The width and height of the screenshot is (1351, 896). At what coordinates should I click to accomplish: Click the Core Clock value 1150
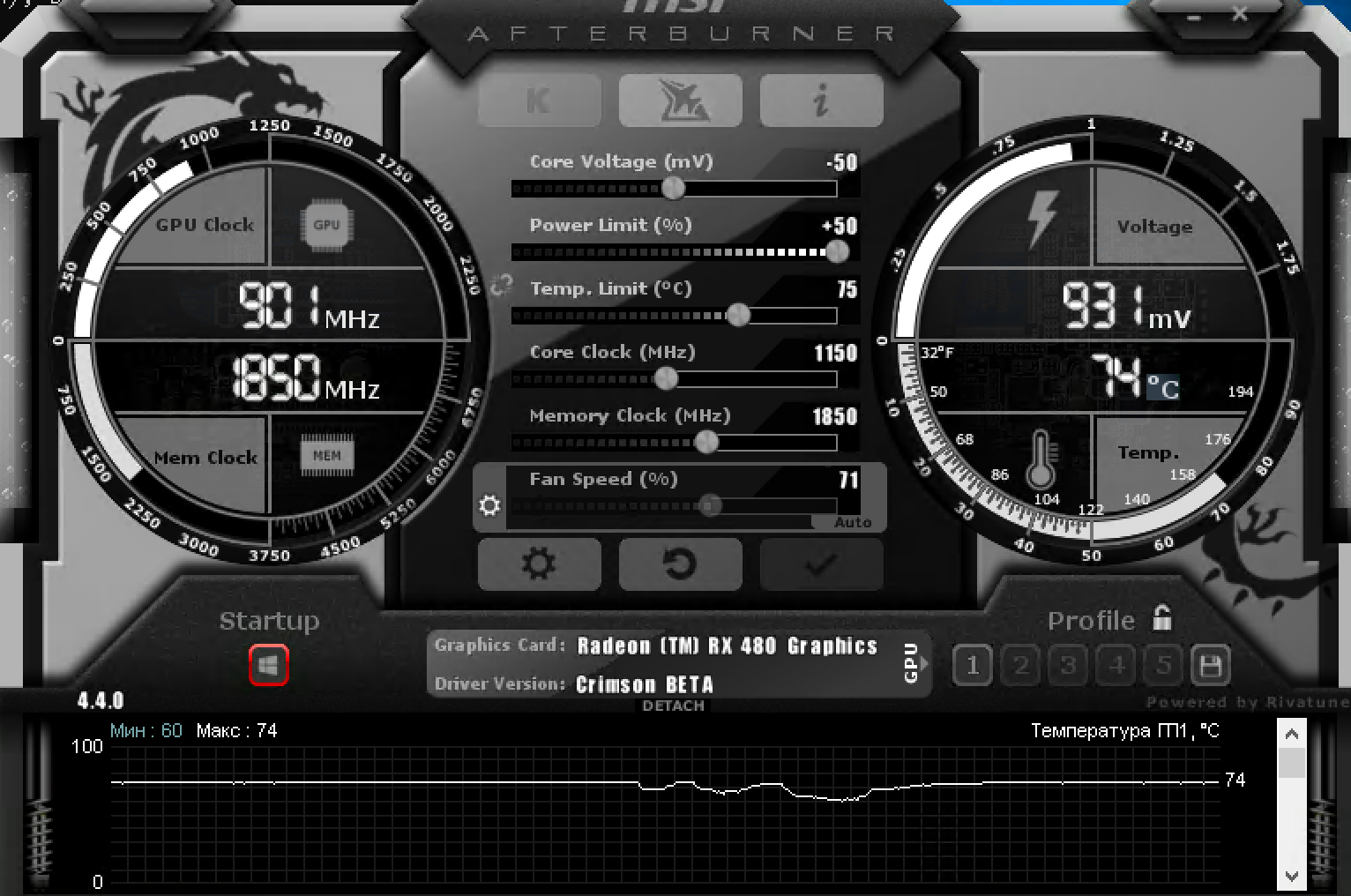point(835,353)
